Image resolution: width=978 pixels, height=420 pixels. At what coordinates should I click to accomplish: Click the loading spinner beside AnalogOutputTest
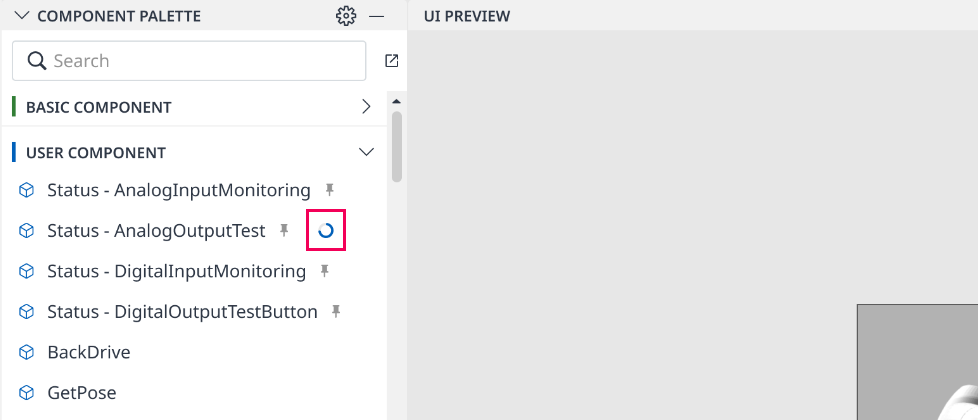click(326, 231)
